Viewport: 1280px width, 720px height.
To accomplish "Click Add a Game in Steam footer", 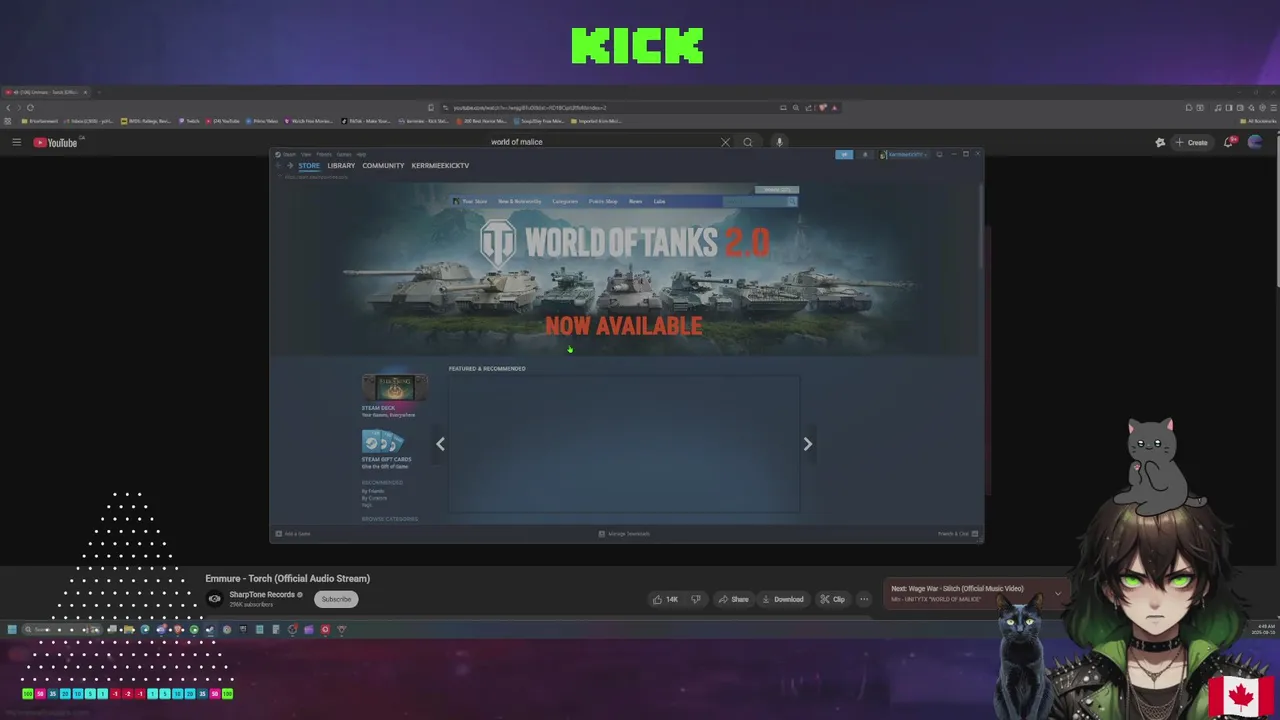I will [x=294, y=534].
